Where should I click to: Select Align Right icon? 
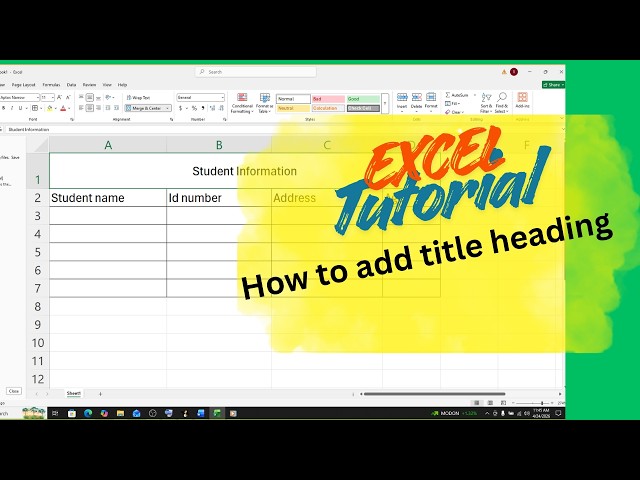[x=98, y=108]
